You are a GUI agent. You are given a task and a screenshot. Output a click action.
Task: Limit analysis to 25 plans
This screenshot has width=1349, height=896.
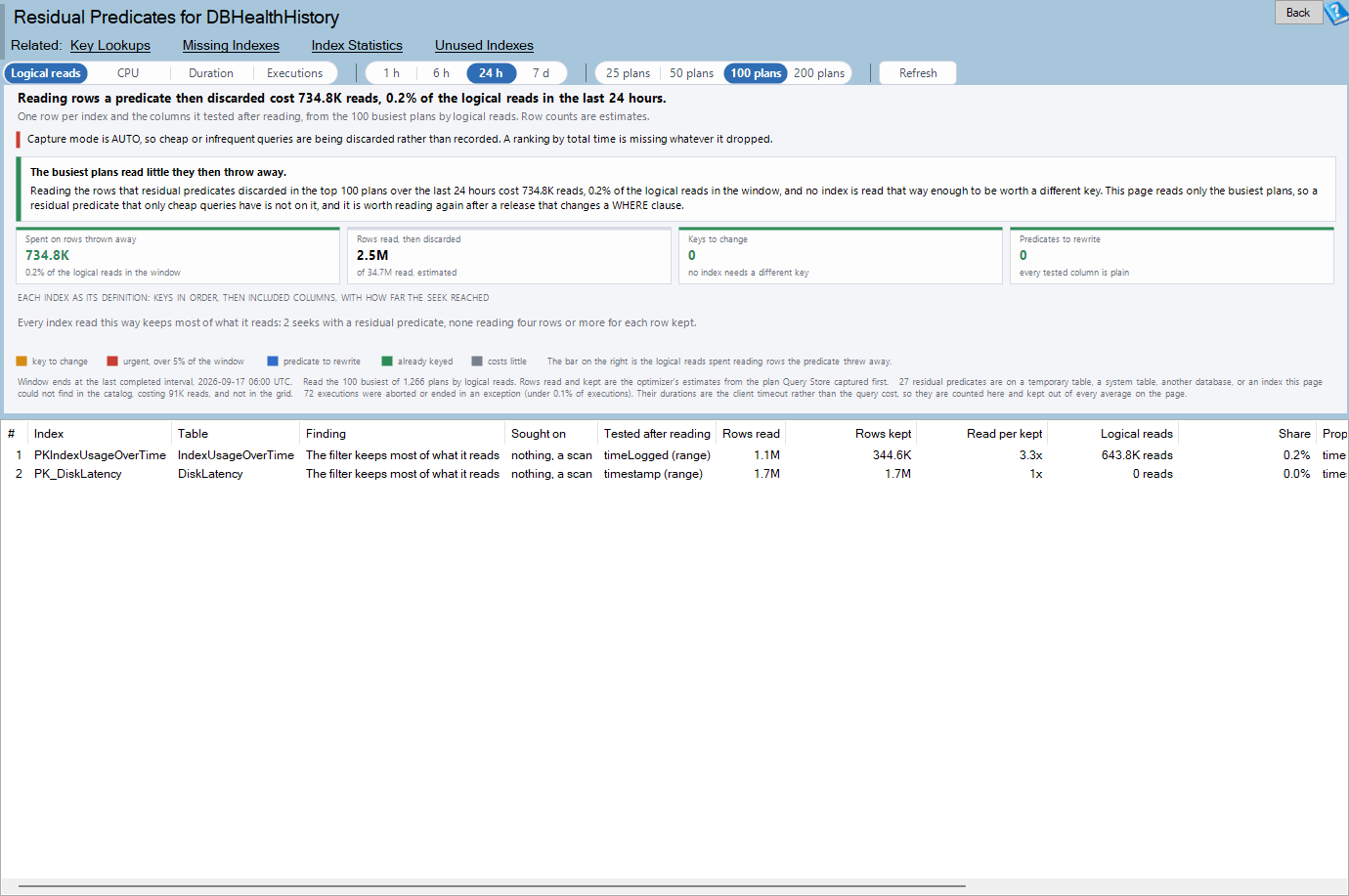[628, 73]
